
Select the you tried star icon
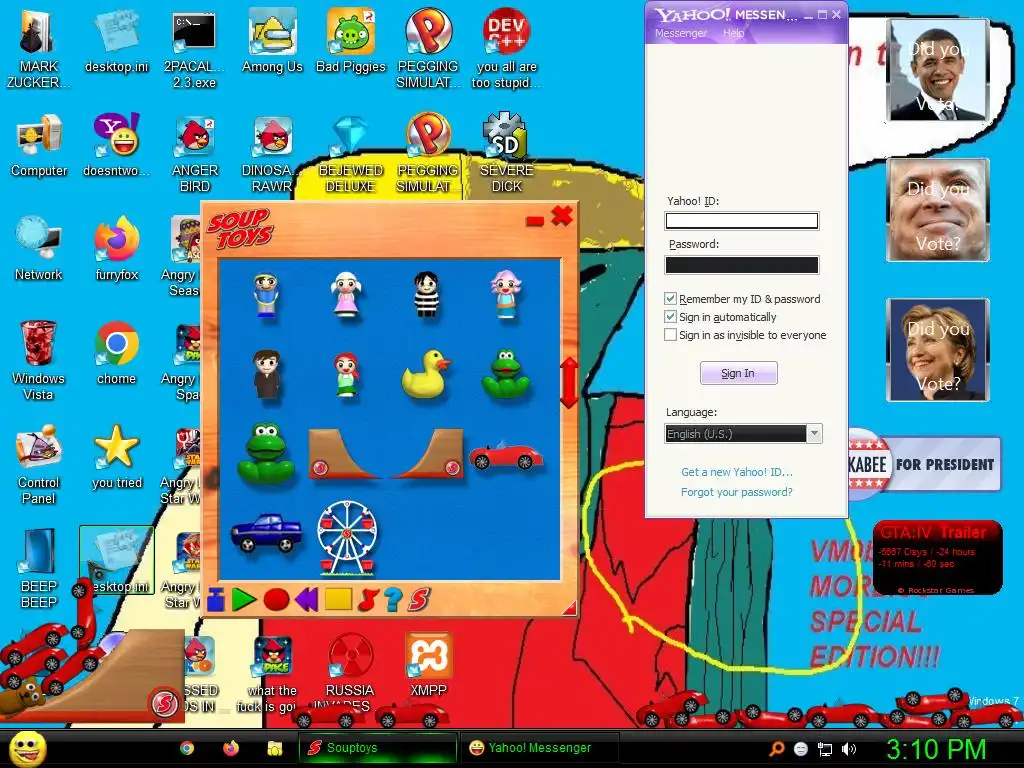[117, 457]
